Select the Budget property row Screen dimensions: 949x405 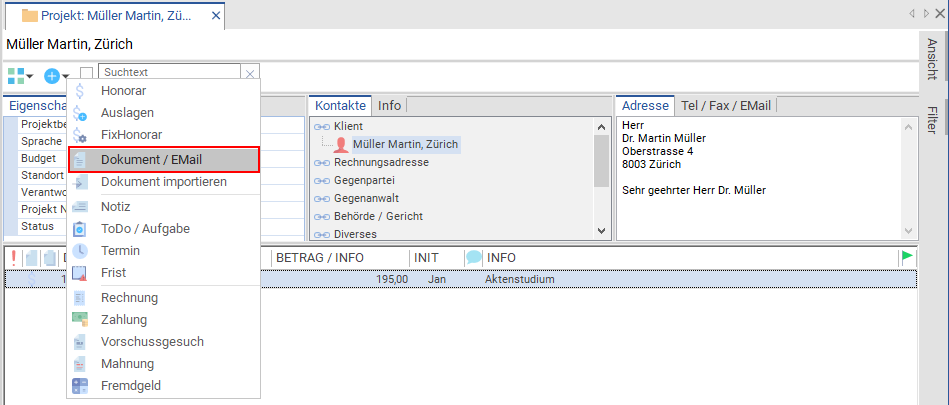[39, 158]
